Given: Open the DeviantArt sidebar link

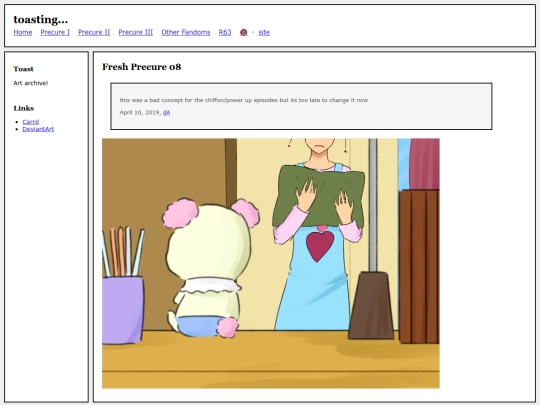Looking at the screenshot, I should [x=38, y=129].
